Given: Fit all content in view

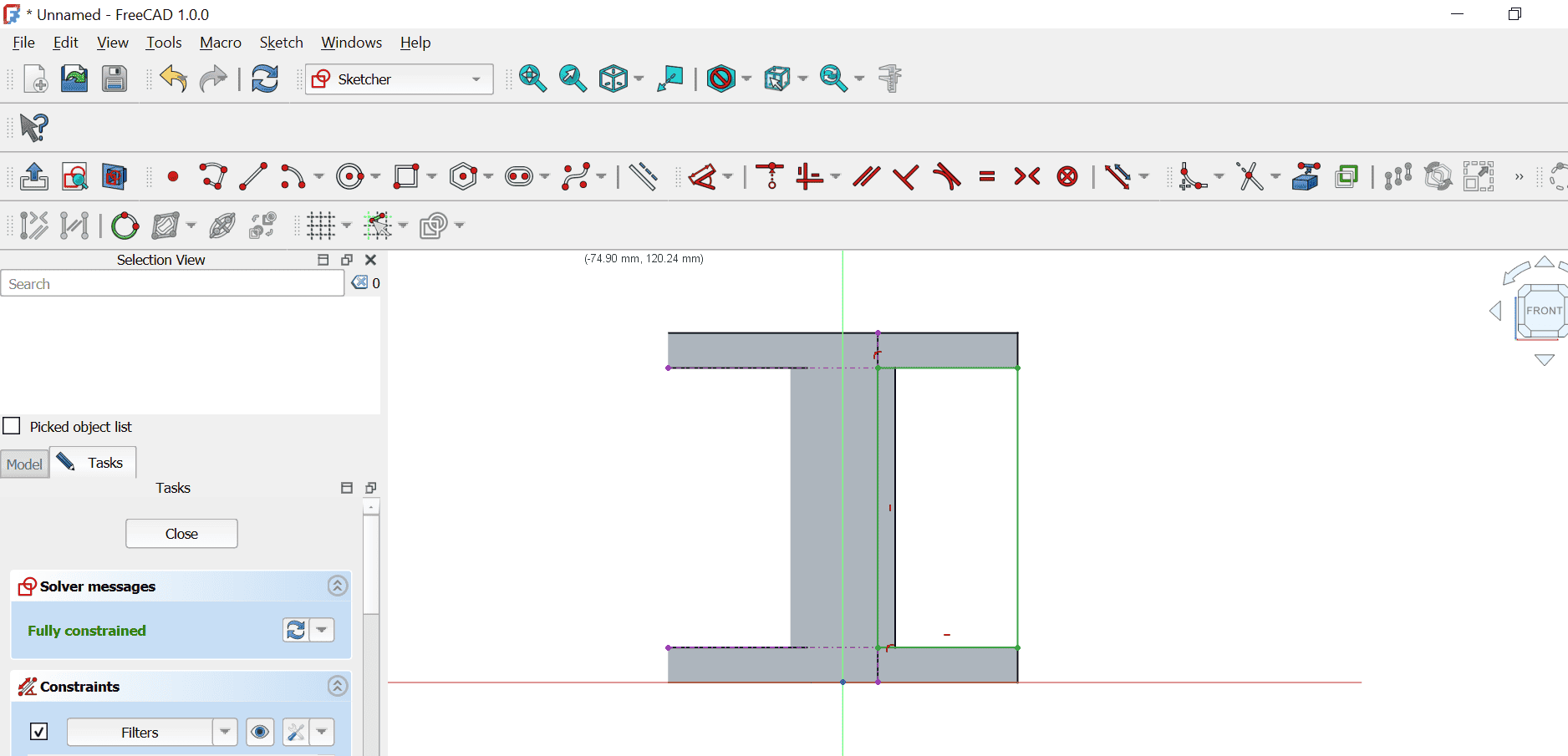Looking at the screenshot, I should coord(532,79).
